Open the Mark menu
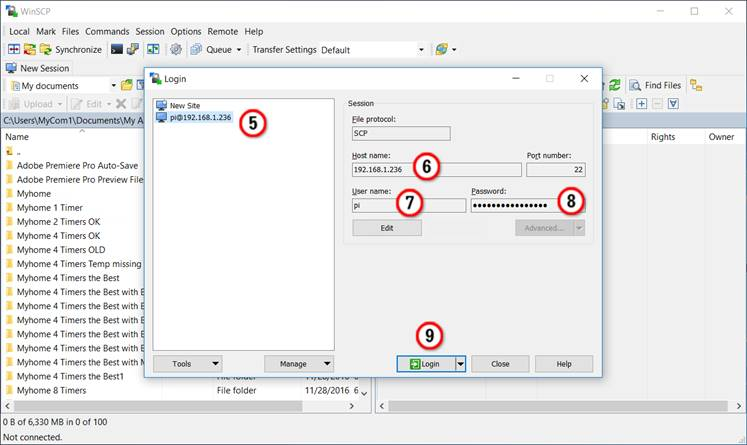 (x=46, y=31)
